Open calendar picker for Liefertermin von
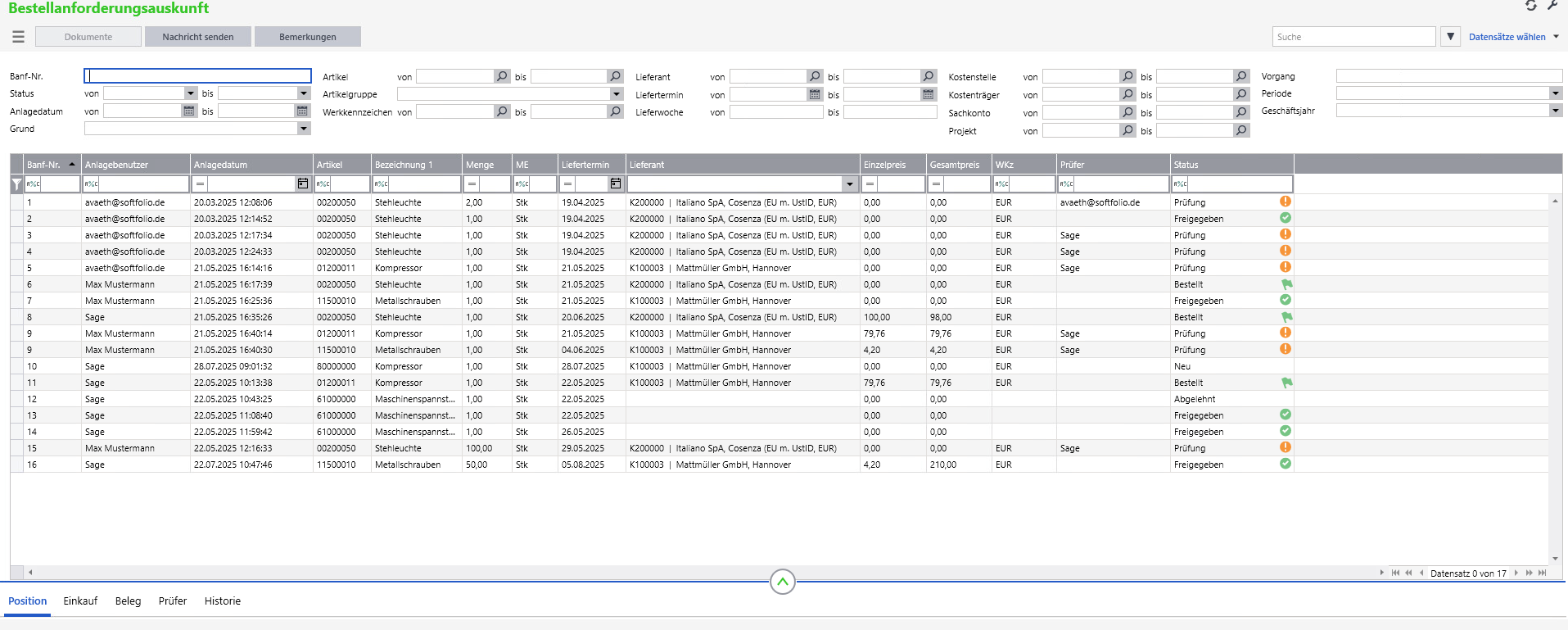Image resolution: width=1568 pixels, height=630 pixels. [x=815, y=94]
